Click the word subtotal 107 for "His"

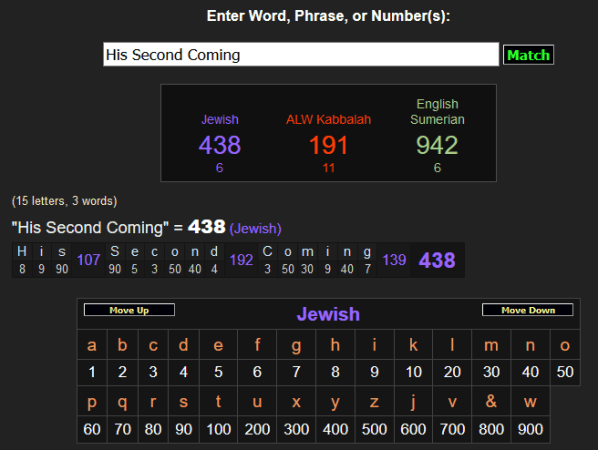point(88,260)
